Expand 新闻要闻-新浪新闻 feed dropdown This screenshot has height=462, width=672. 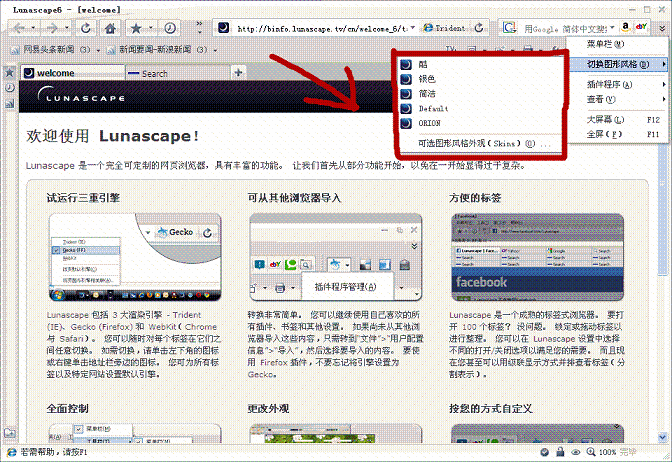tap(215, 50)
